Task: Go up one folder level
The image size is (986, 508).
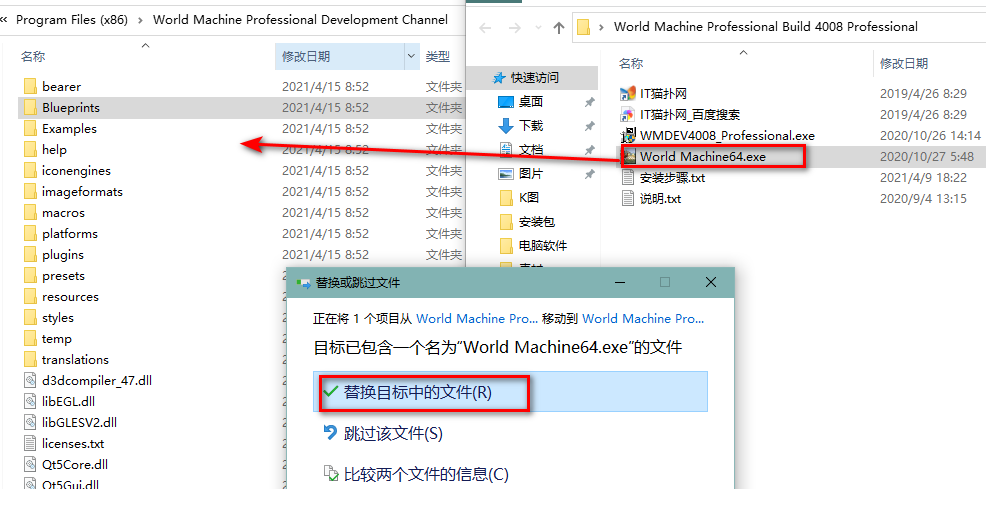Action: 558,28
